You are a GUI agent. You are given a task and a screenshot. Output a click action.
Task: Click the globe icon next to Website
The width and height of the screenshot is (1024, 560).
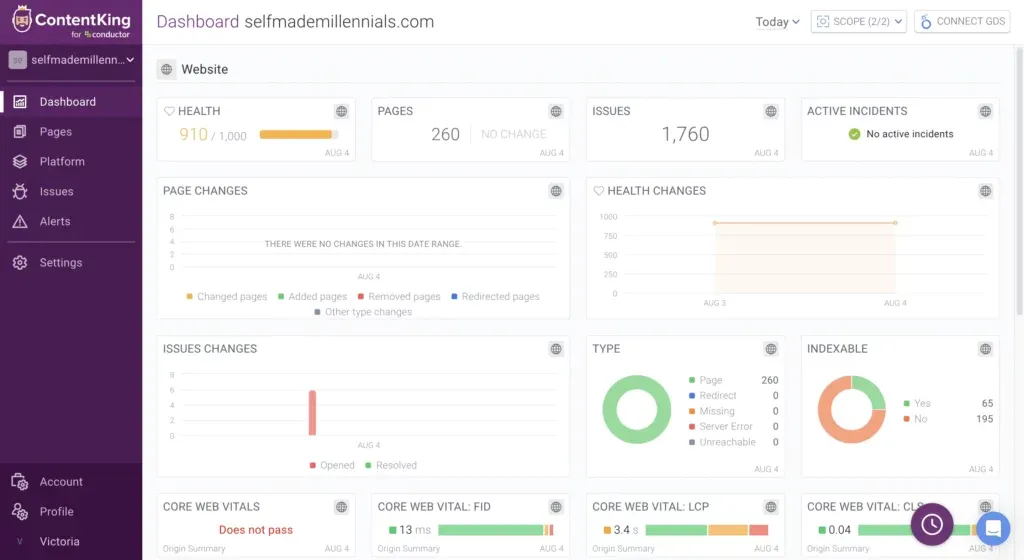[167, 69]
